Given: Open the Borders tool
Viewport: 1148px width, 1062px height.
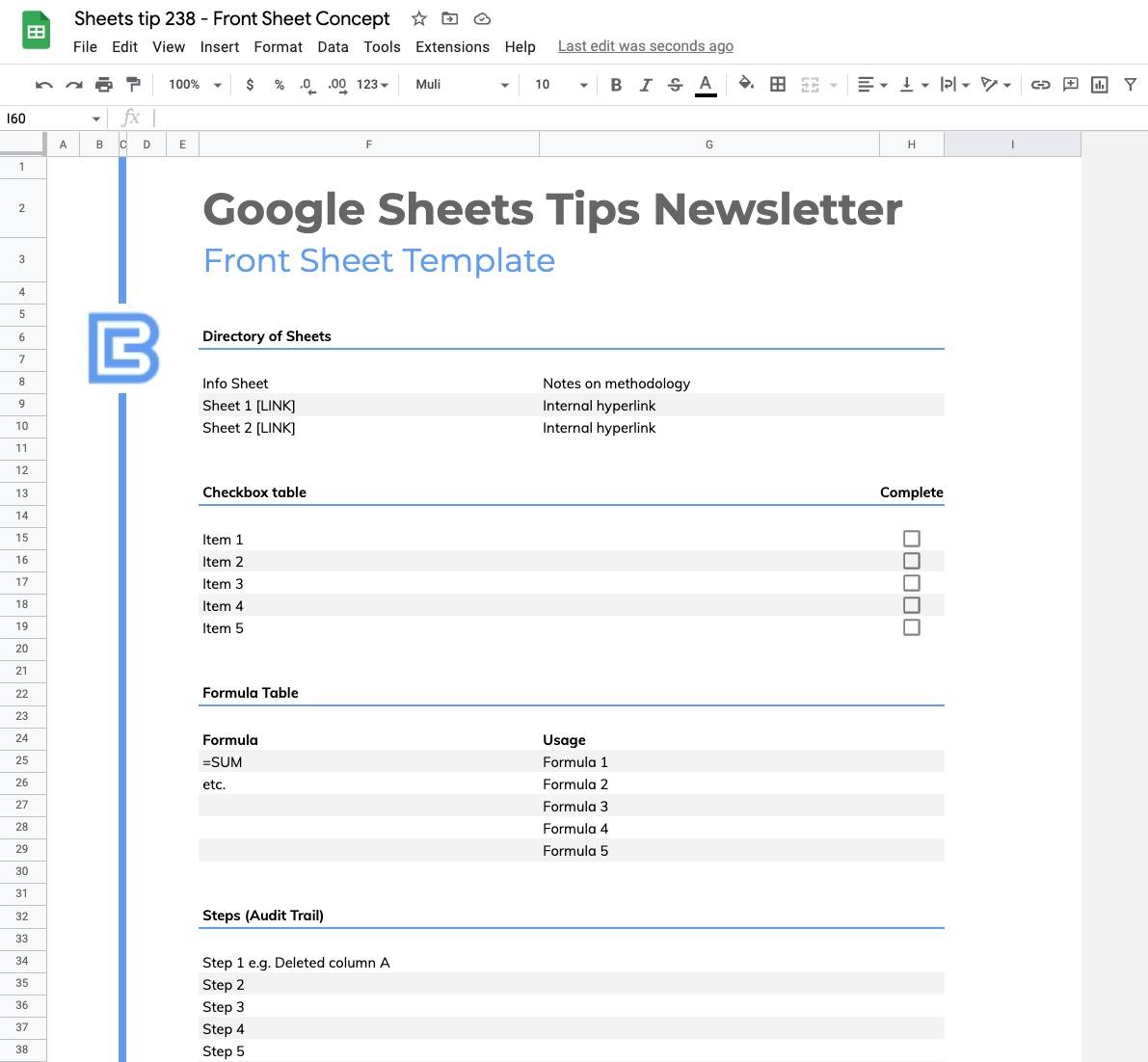Looking at the screenshot, I should 778,85.
